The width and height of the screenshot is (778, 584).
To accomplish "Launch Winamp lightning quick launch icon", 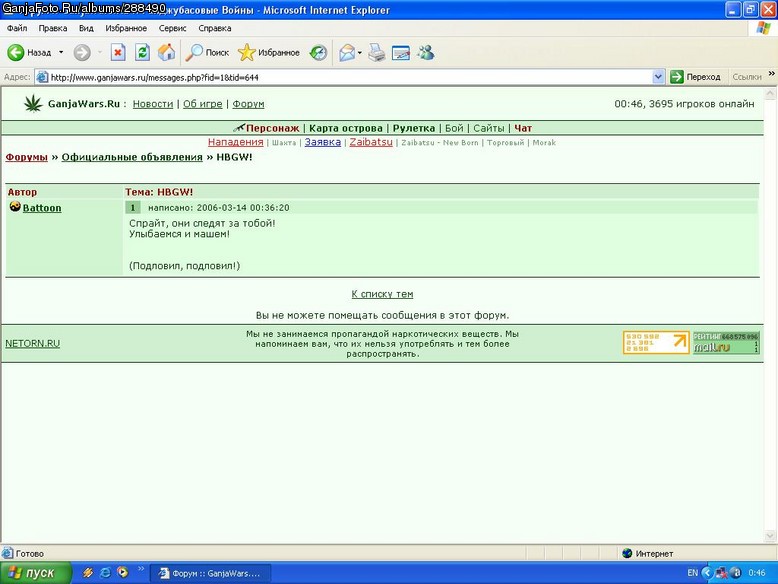I will [88, 573].
